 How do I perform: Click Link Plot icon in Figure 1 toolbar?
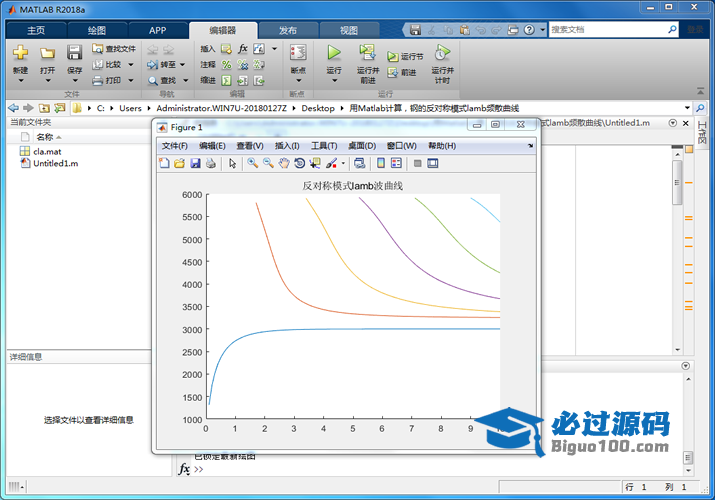point(360,163)
